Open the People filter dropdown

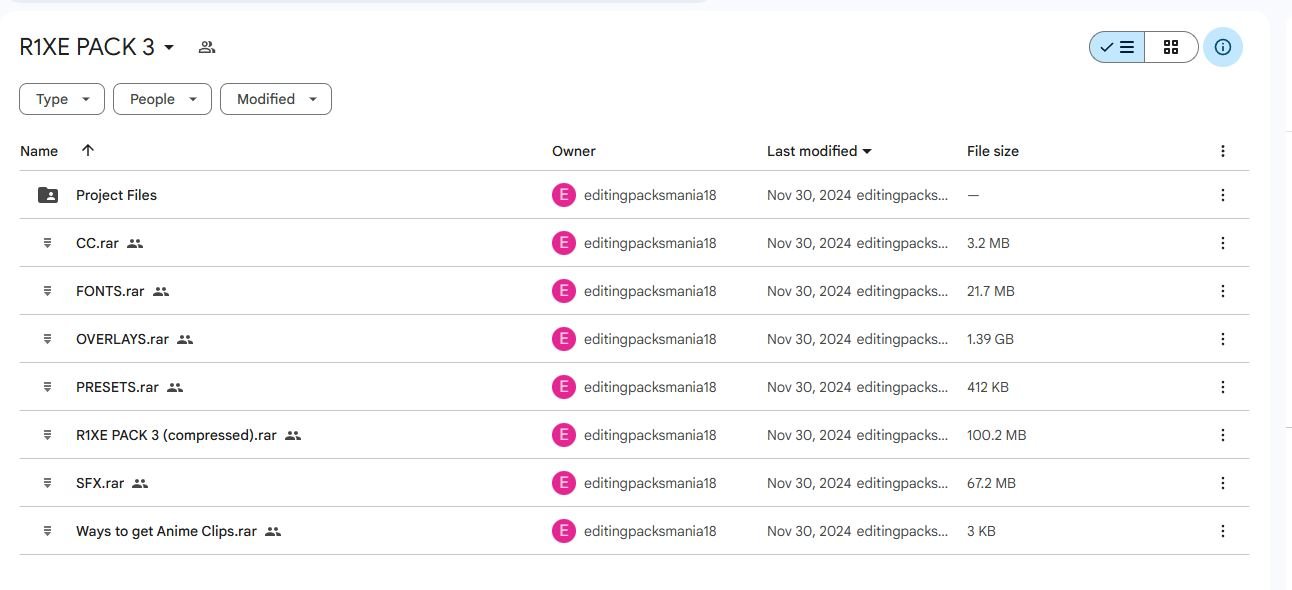pos(163,99)
